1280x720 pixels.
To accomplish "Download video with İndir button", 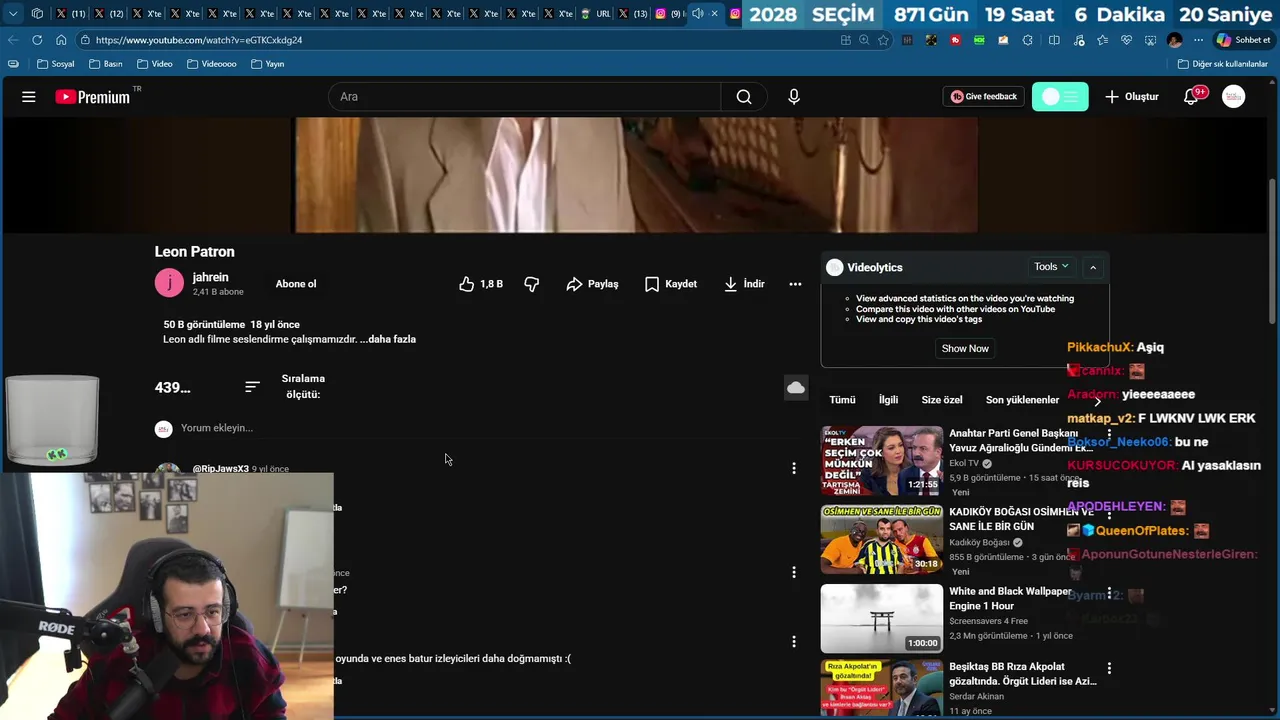I will 744,284.
